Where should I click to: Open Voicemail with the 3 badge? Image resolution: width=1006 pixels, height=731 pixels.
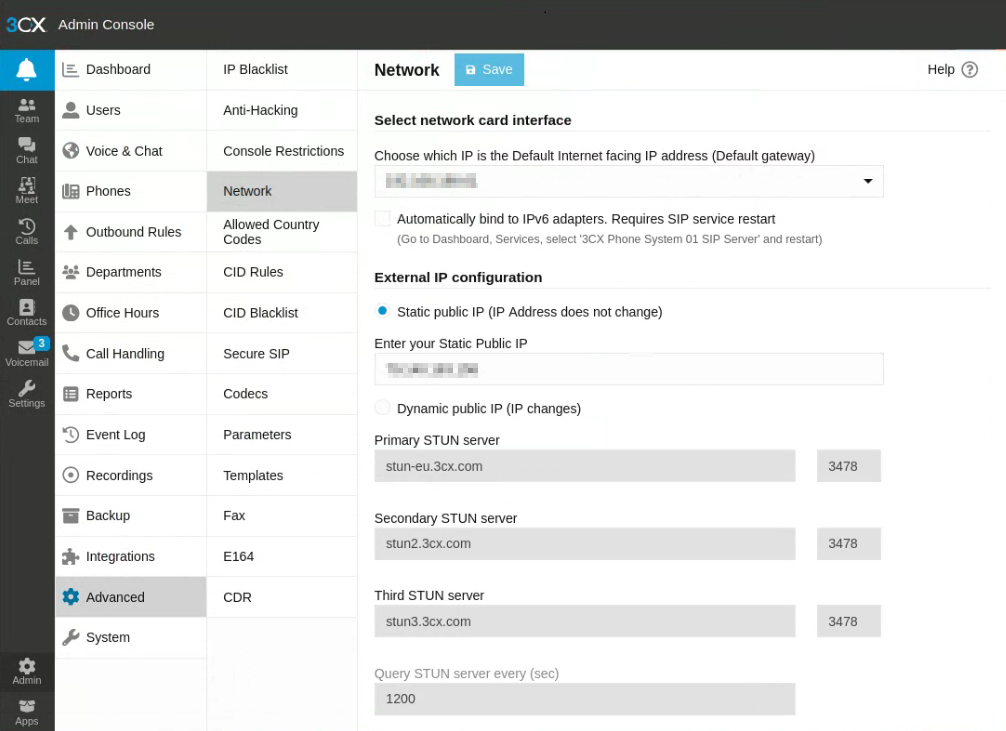pyautogui.click(x=27, y=353)
